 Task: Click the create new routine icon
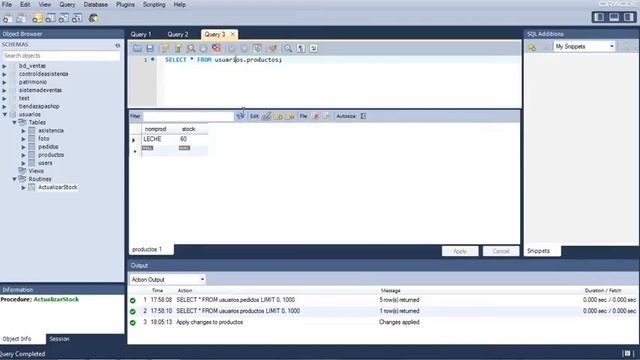click(x=77, y=18)
